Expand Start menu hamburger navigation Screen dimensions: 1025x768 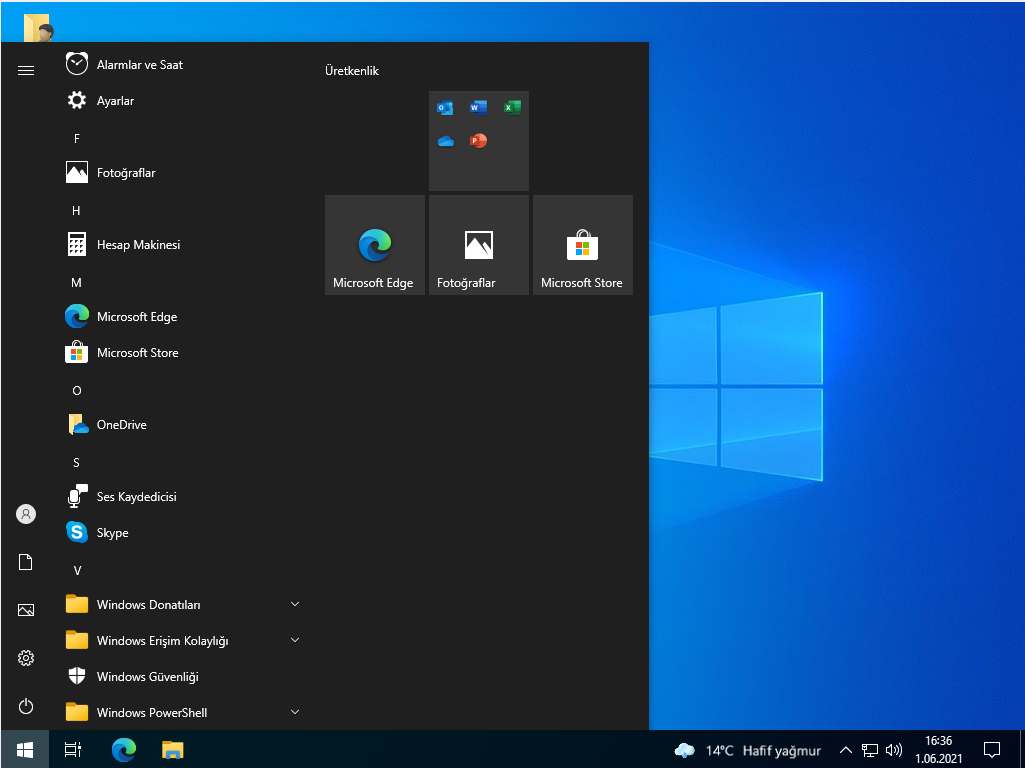click(26, 70)
